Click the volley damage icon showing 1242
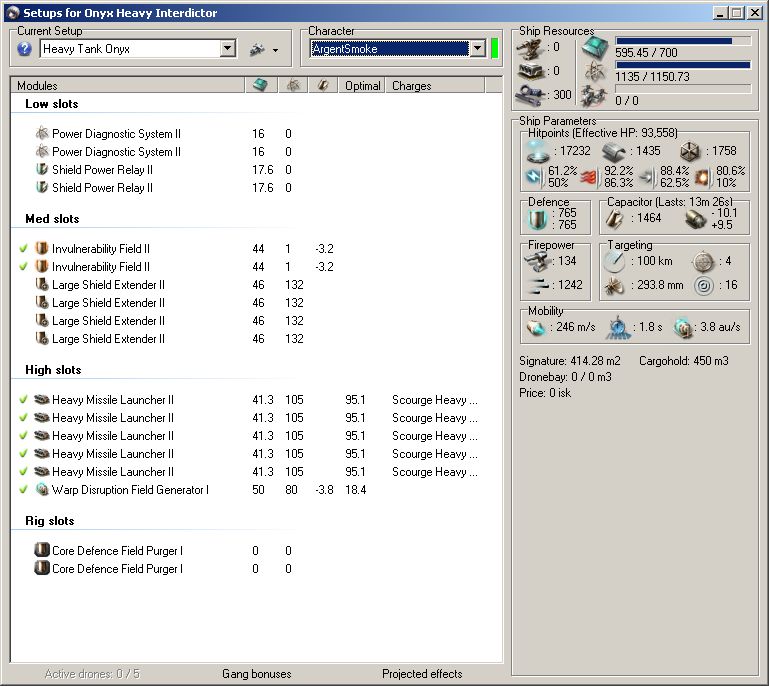The height and width of the screenshot is (686, 769). click(x=537, y=286)
